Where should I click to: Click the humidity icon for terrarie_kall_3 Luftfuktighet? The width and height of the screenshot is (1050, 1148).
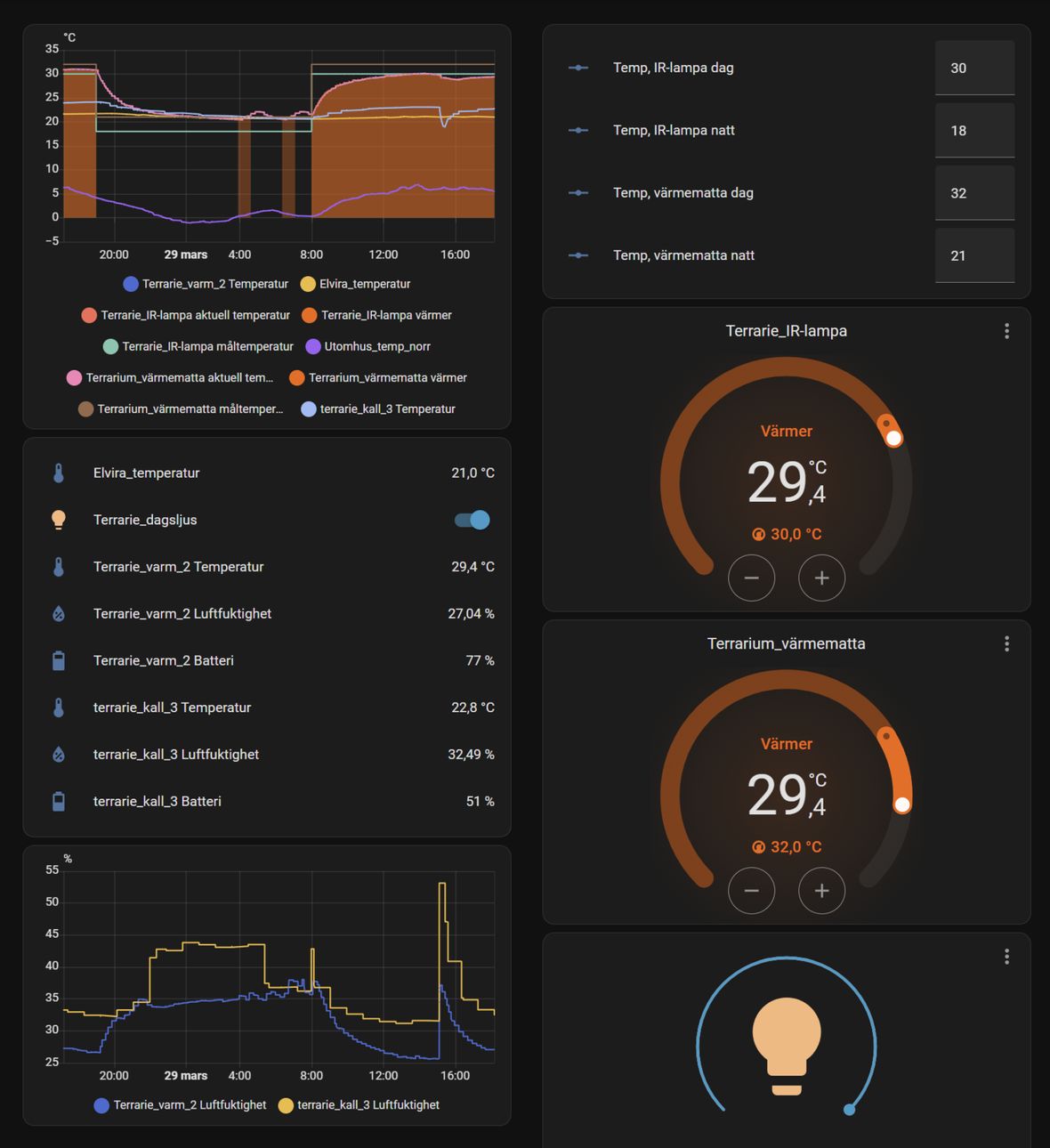(59, 755)
